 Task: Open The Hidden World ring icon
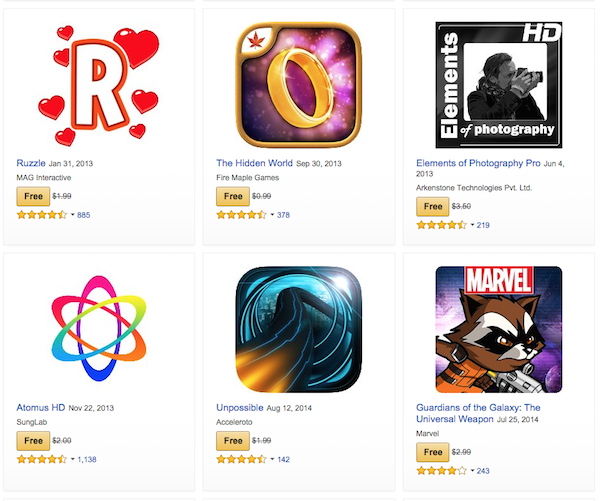click(298, 85)
